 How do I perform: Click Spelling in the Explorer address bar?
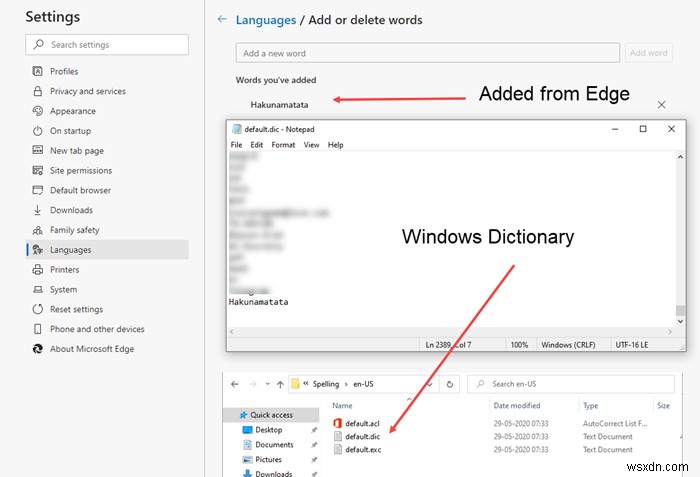tap(325, 384)
